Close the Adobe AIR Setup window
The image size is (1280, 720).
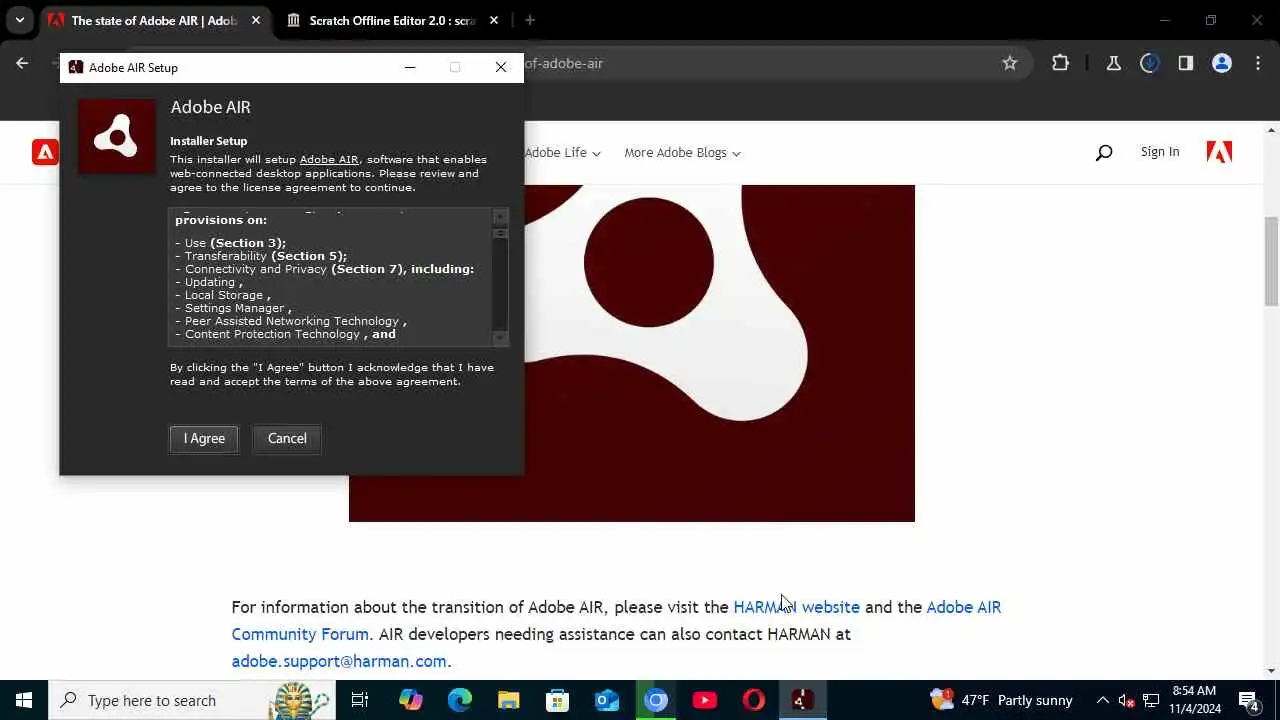tap(501, 67)
